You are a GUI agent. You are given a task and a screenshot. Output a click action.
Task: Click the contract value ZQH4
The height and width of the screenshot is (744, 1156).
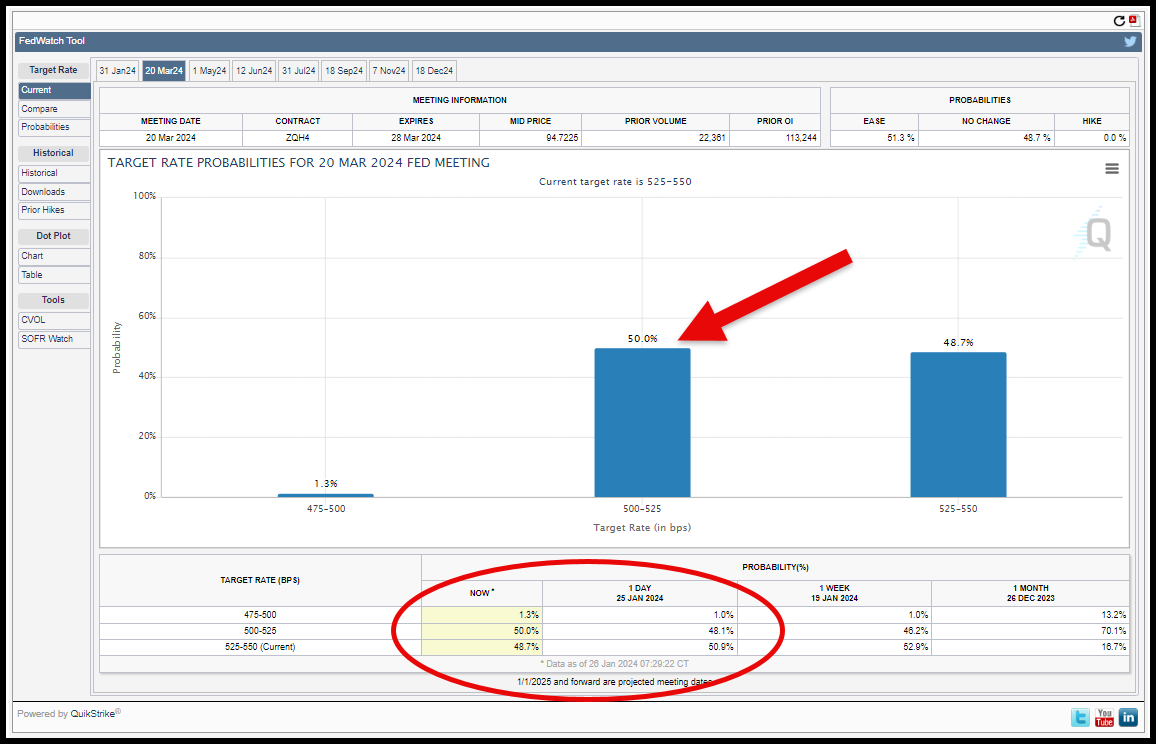(x=298, y=138)
